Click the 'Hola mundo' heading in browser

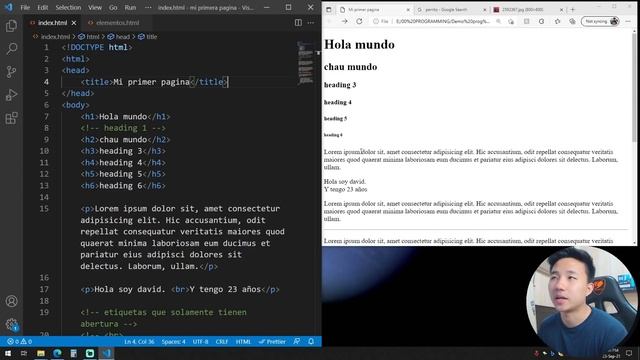[x=359, y=44]
